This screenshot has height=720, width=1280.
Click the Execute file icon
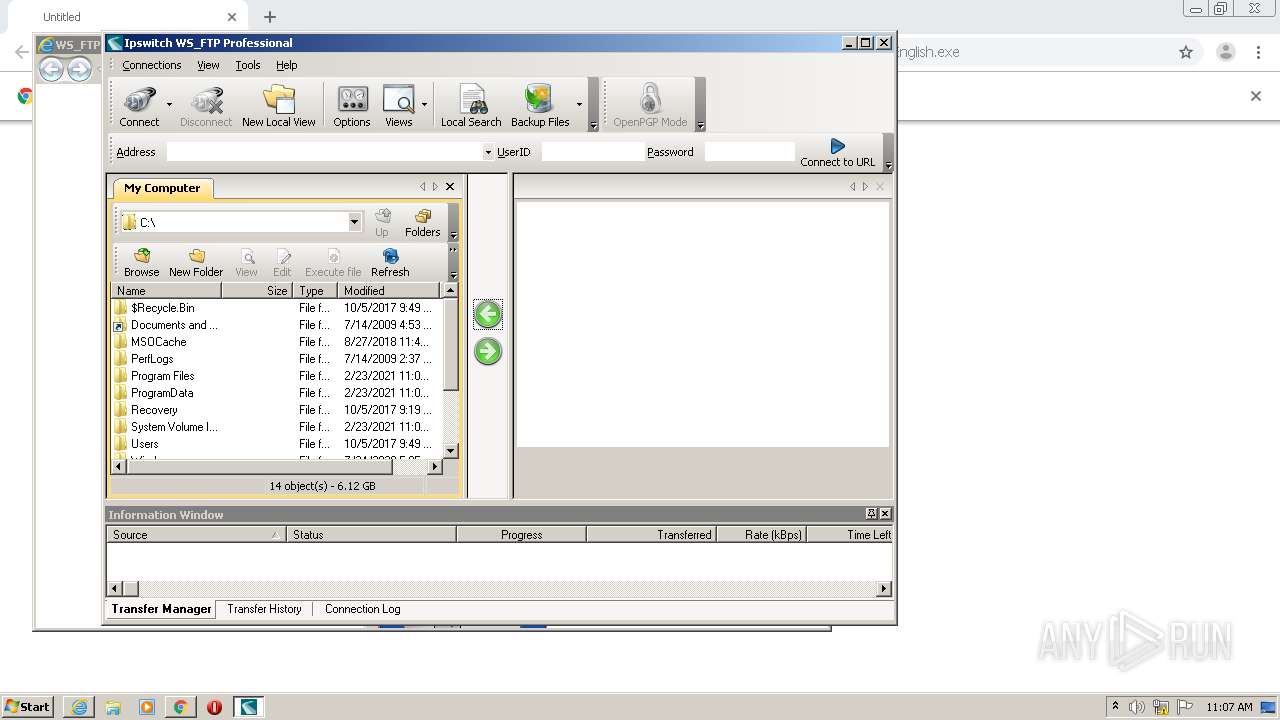(333, 263)
